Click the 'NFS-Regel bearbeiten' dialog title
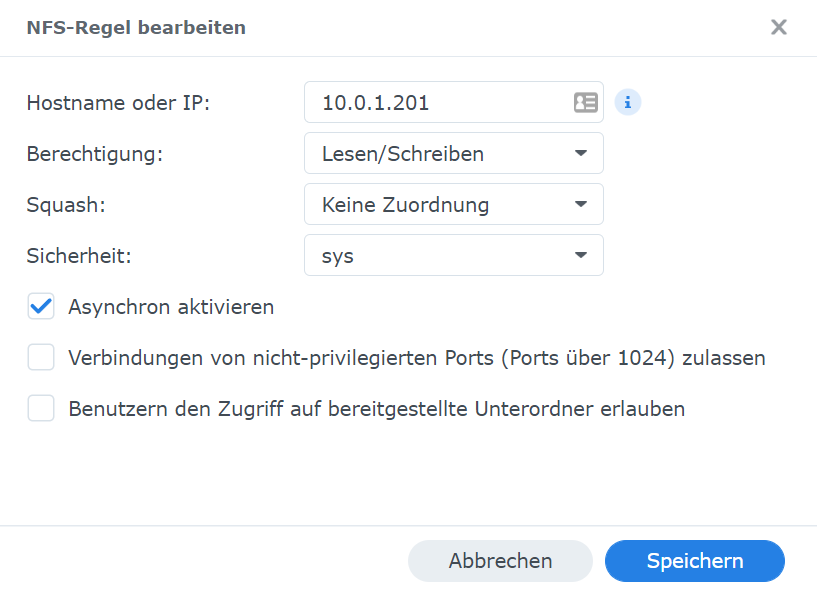 pyautogui.click(x=136, y=28)
